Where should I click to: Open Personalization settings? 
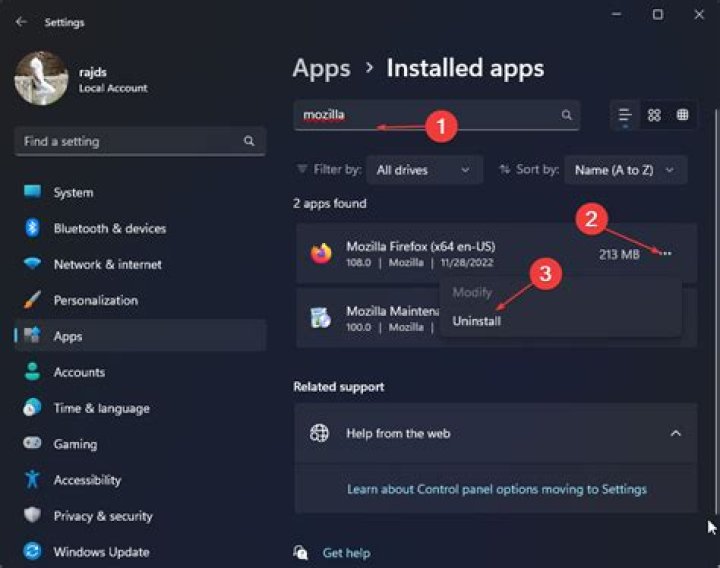coord(140,300)
